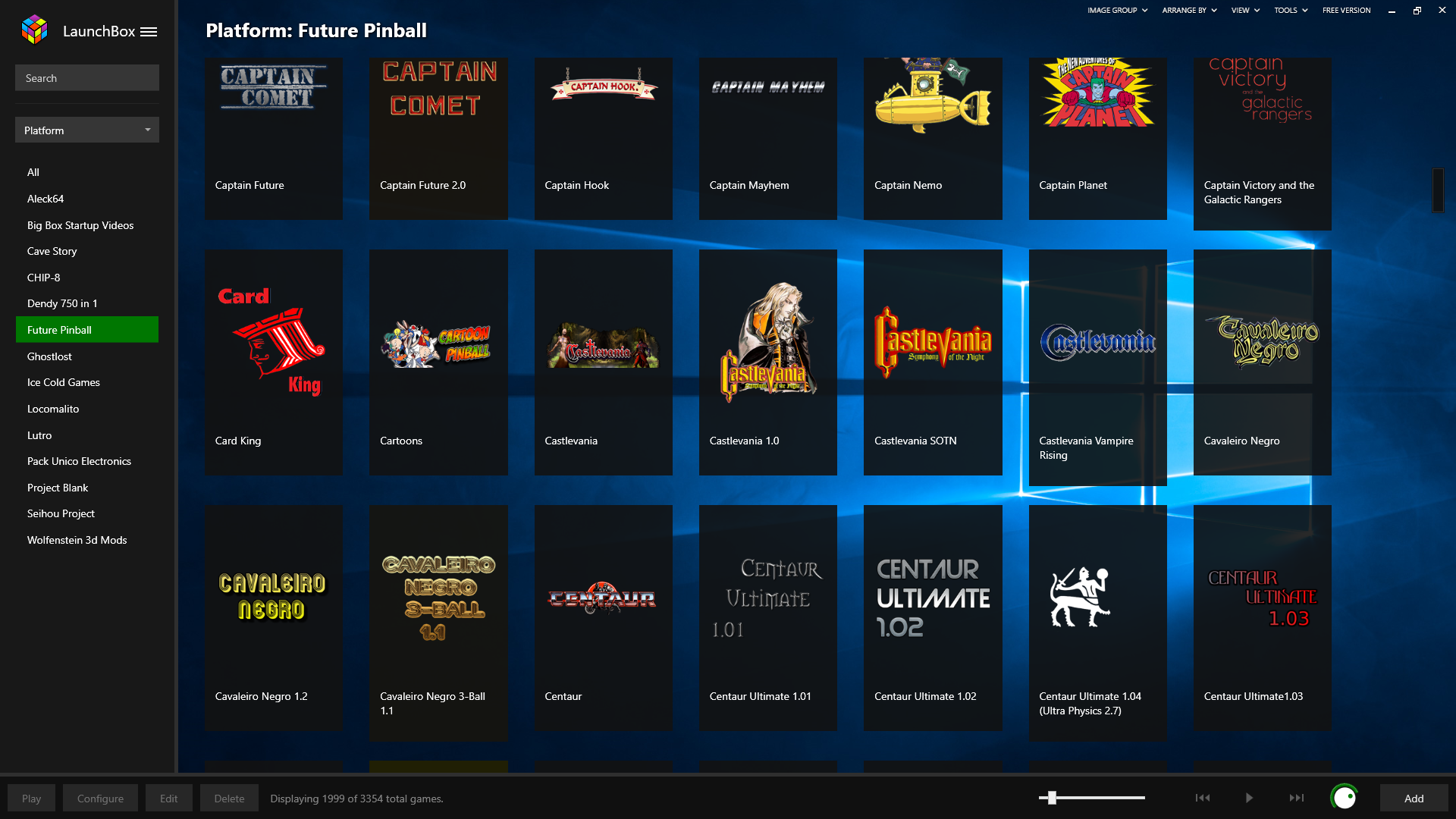Select Pack Unico Electronics platform

click(x=87, y=461)
